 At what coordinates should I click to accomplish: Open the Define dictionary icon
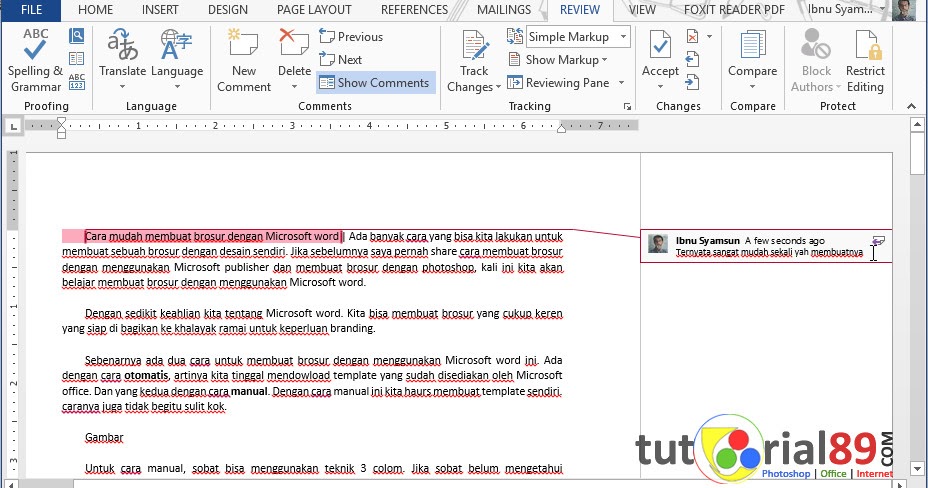pos(76,36)
